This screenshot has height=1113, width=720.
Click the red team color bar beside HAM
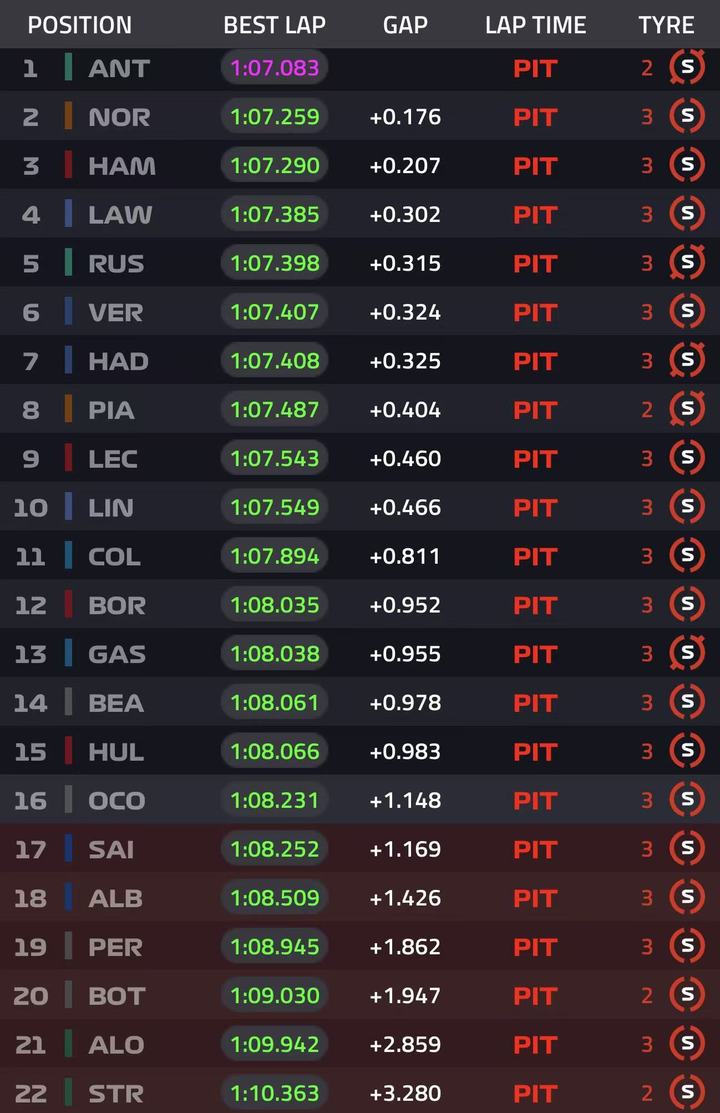point(68,165)
